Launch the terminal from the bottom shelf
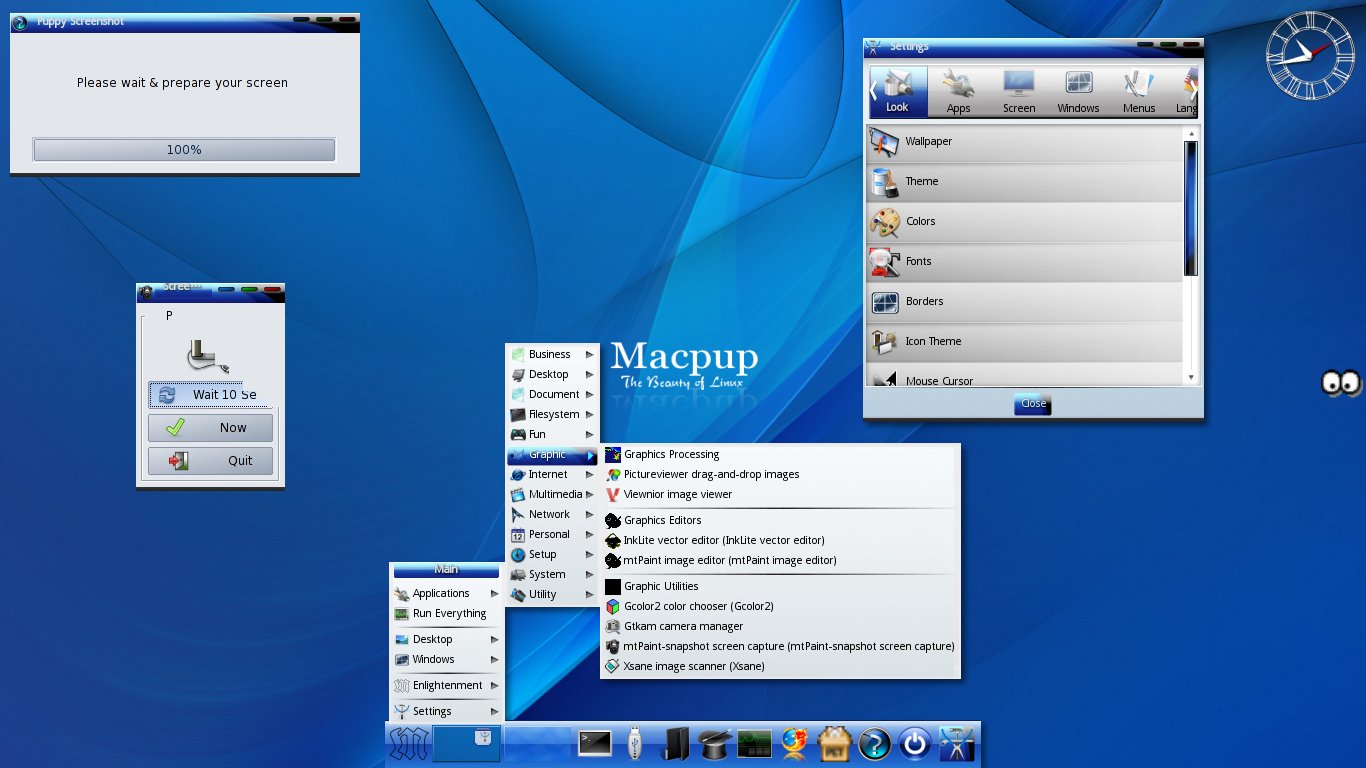 595,743
